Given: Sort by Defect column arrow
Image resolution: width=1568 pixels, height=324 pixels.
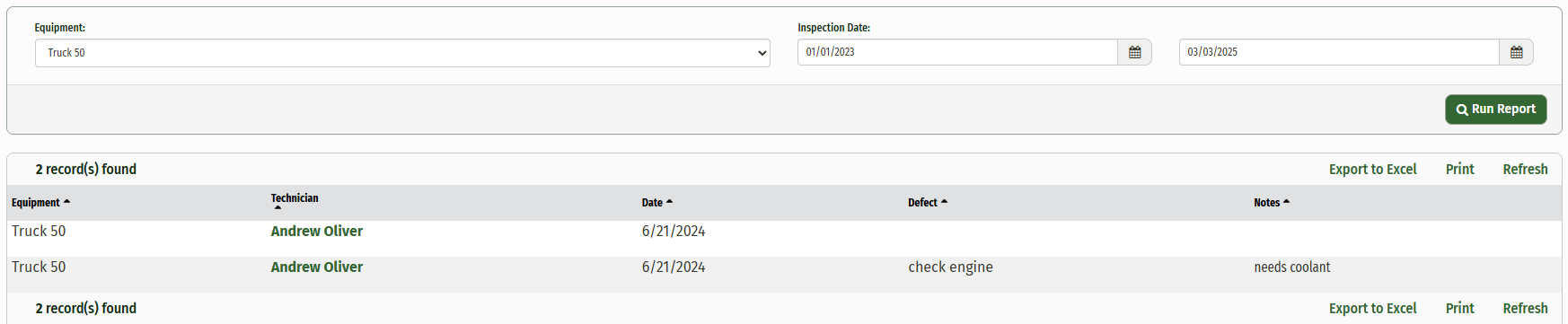Looking at the screenshot, I should (944, 202).
